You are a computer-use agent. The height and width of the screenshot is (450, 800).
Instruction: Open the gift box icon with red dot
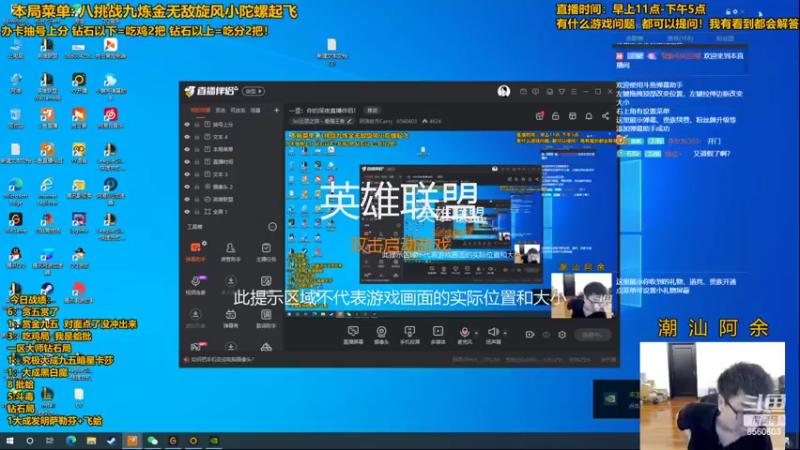[539, 116]
